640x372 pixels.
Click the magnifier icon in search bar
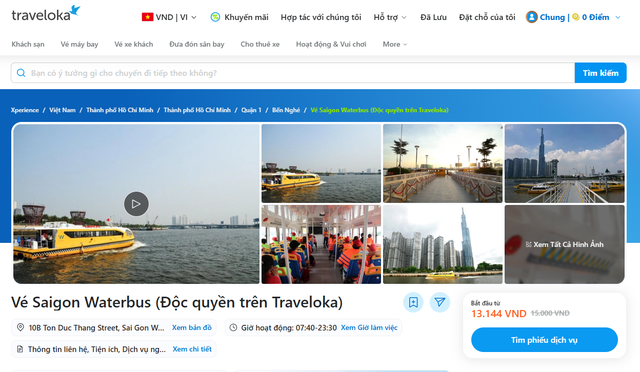coord(21,73)
